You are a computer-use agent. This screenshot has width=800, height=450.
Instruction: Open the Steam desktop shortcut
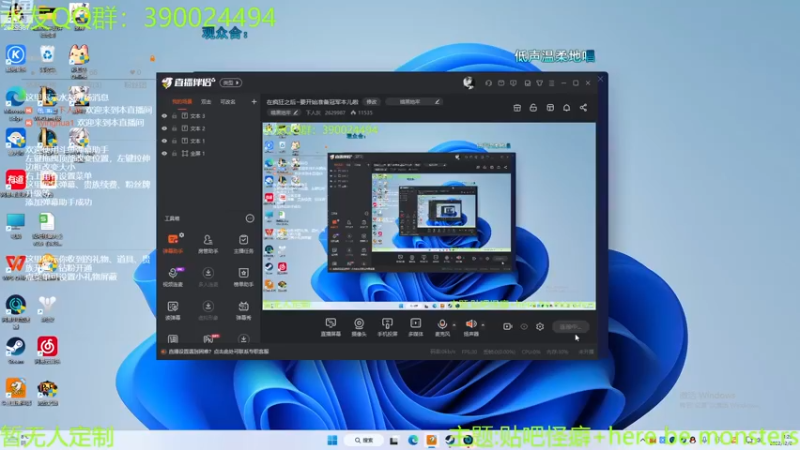(x=16, y=350)
